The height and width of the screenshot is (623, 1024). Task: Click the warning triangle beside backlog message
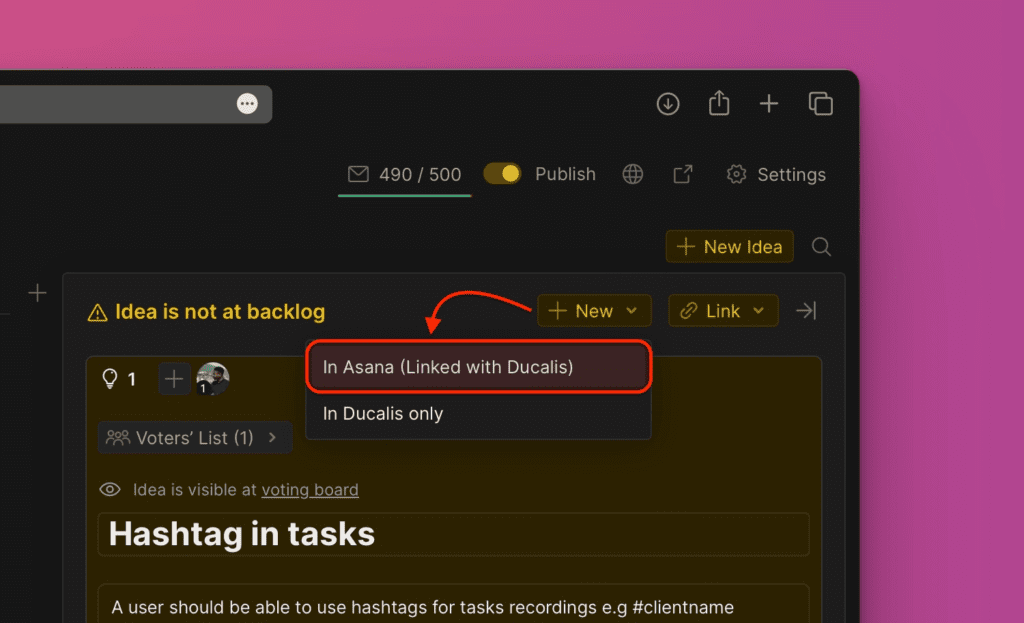pos(97,311)
